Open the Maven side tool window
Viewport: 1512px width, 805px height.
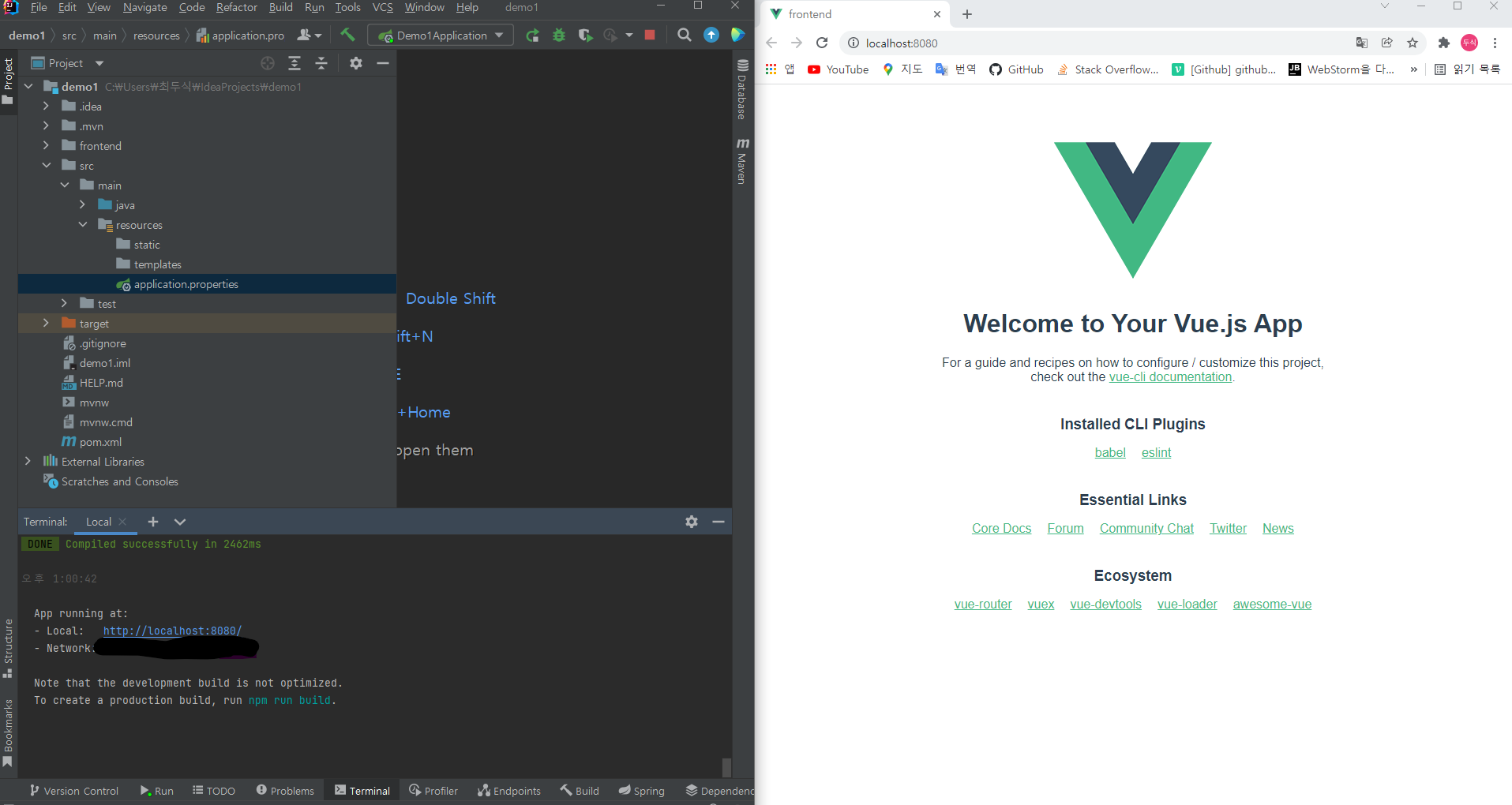[742, 161]
